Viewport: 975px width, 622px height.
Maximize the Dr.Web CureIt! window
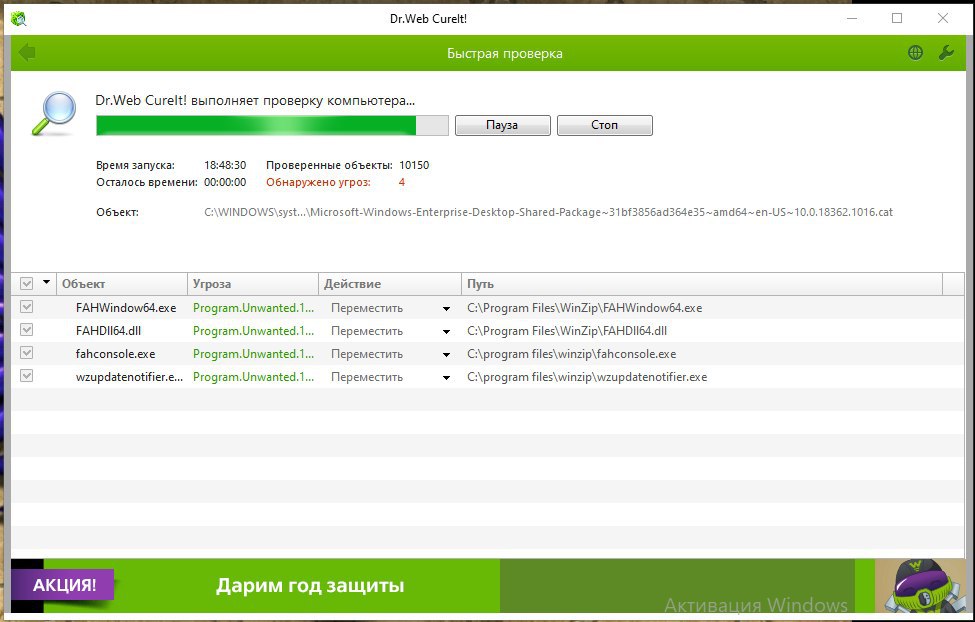(897, 19)
